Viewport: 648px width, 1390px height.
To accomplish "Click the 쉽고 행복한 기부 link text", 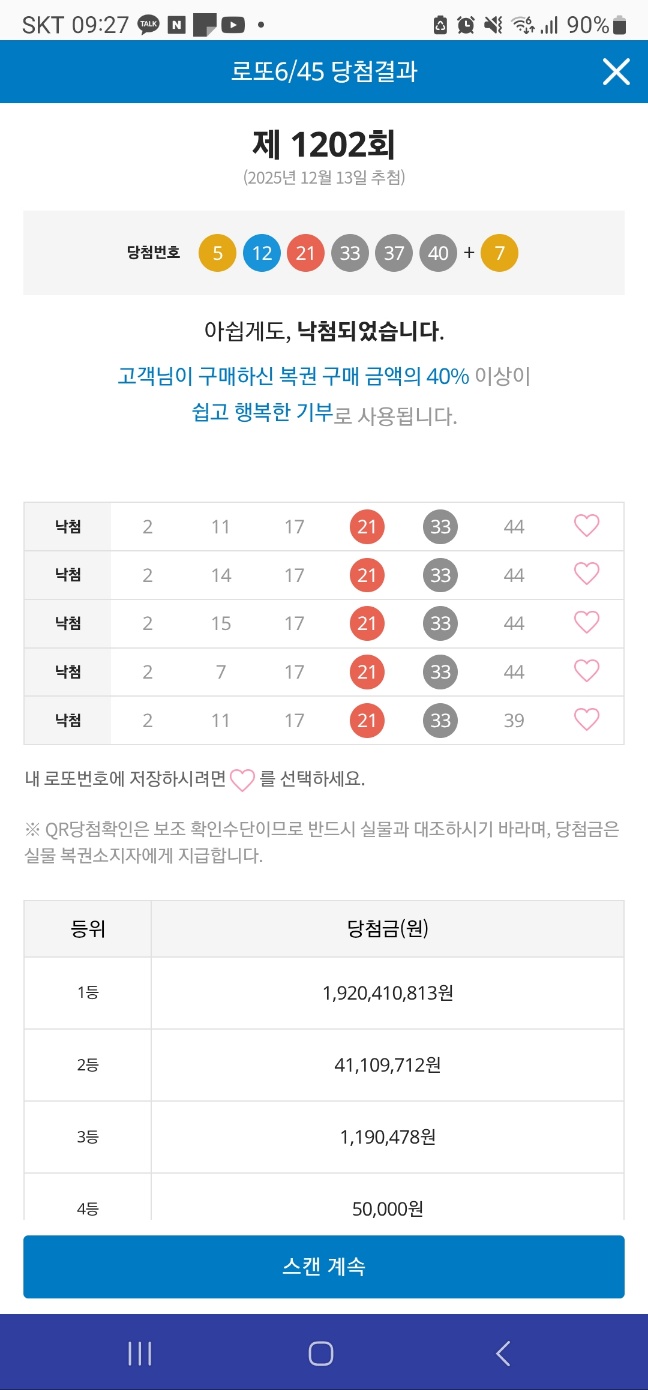I will click(x=262, y=413).
